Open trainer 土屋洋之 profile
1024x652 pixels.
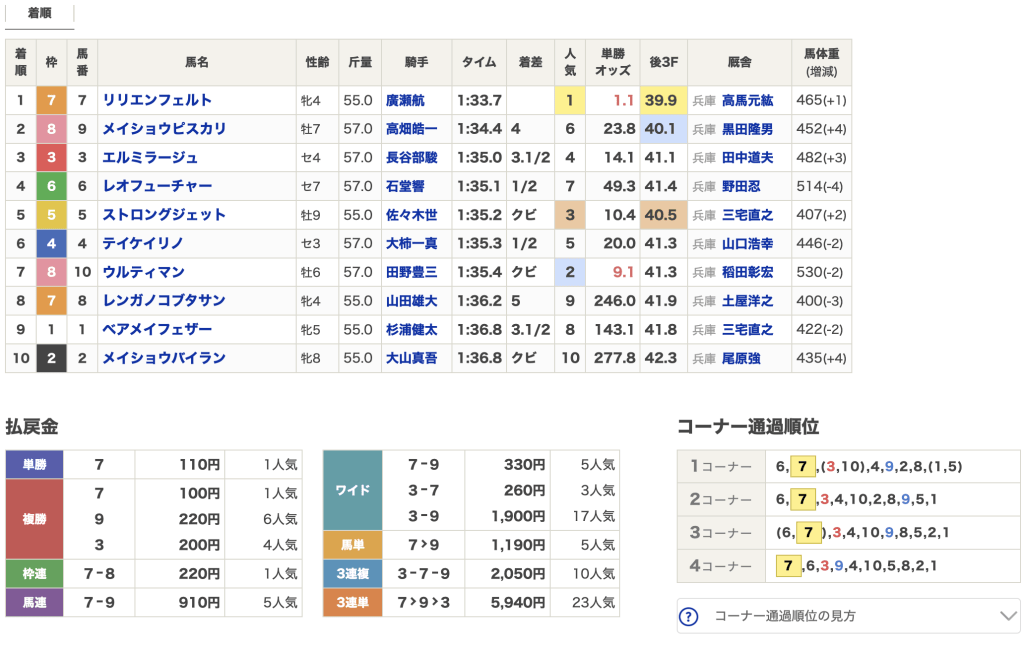[748, 301]
